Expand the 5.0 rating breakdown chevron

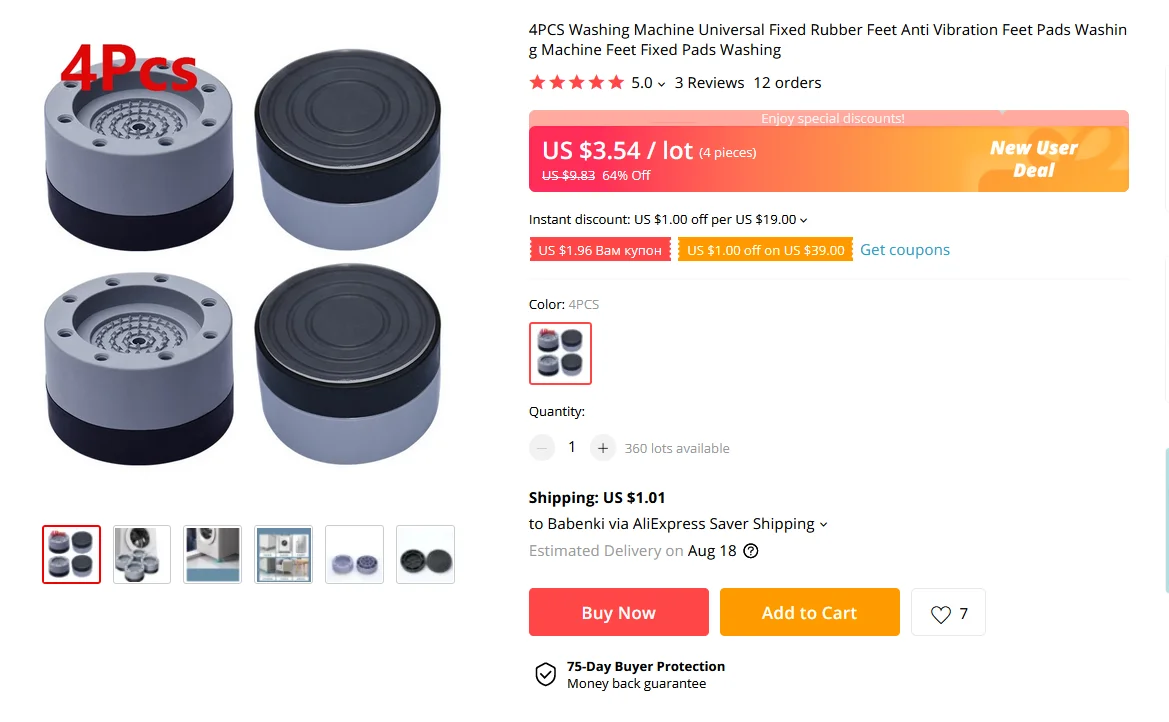point(661,84)
